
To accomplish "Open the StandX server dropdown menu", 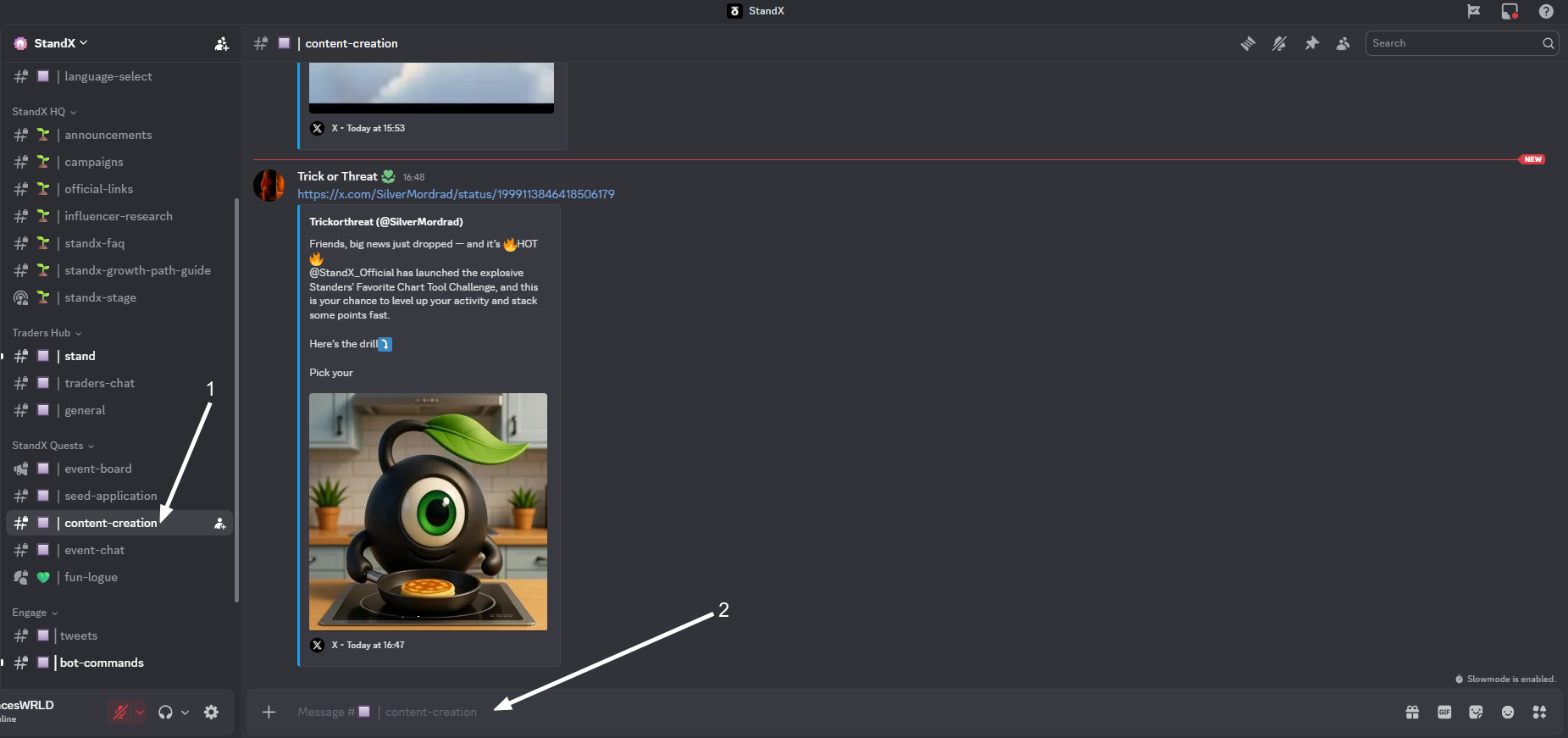I will click(59, 43).
